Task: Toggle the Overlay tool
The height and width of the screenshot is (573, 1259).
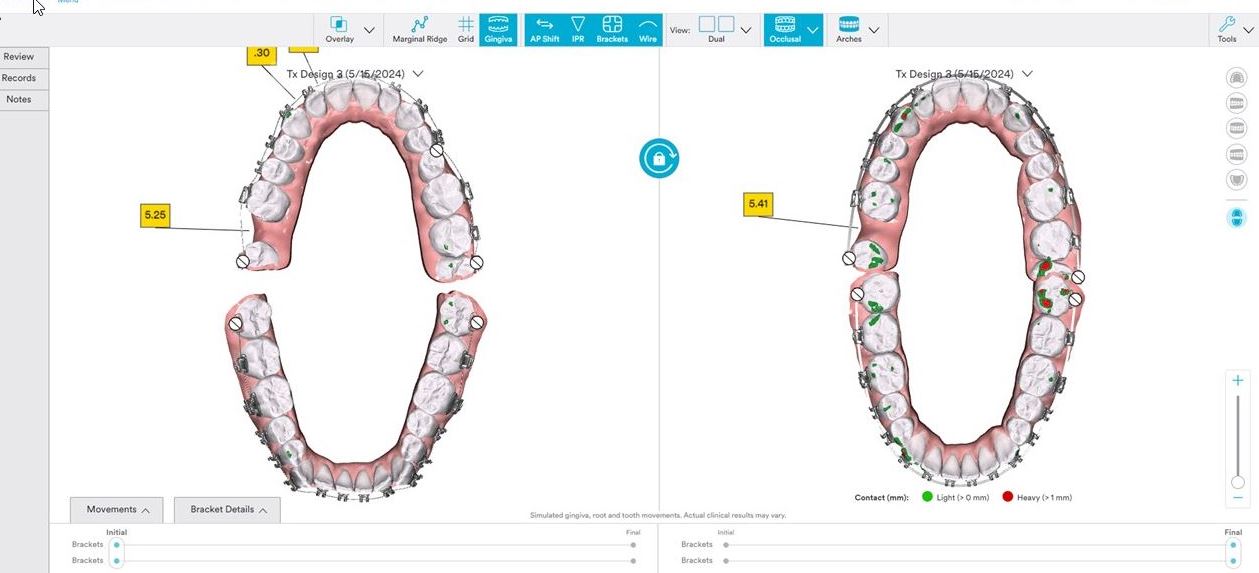Action: click(339, 29)
